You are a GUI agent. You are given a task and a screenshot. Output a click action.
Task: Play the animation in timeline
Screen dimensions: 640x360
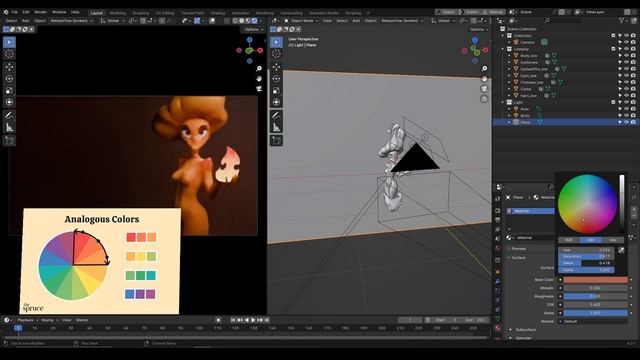coord(253,320)
